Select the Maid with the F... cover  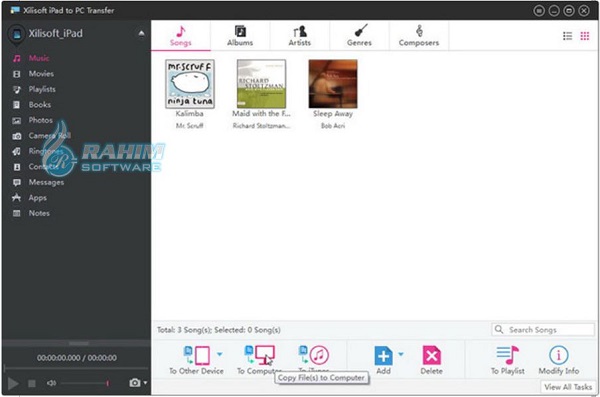pos(261,84)
